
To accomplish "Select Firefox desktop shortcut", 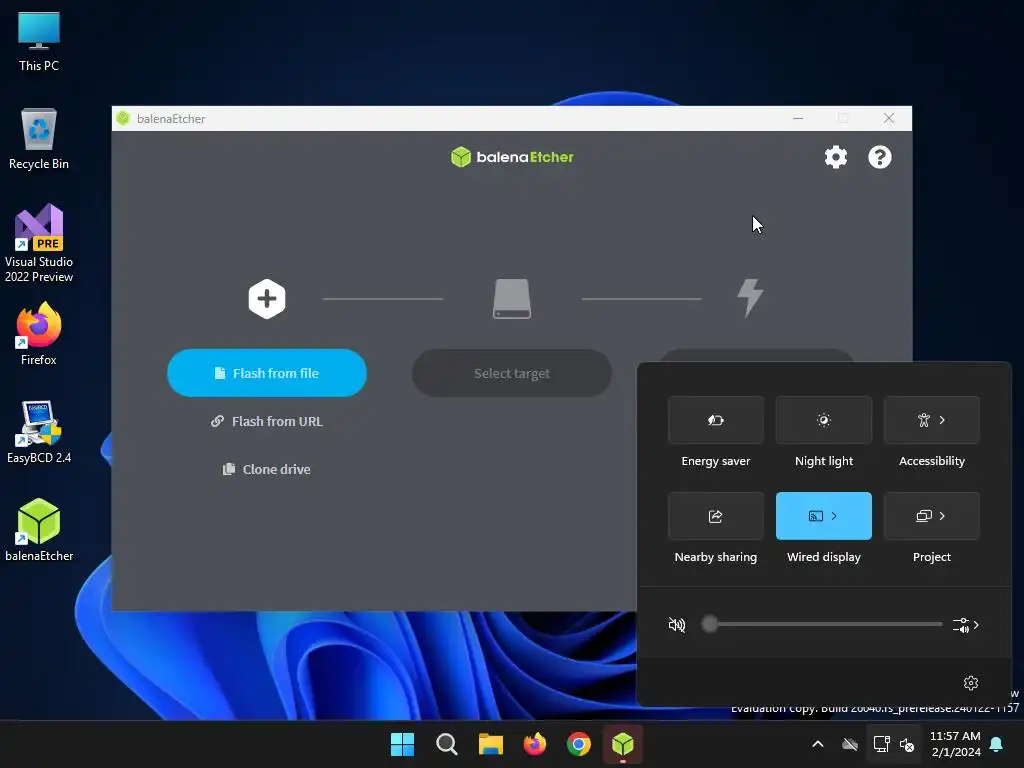I will pyautogui.click(x=39, y=334).
